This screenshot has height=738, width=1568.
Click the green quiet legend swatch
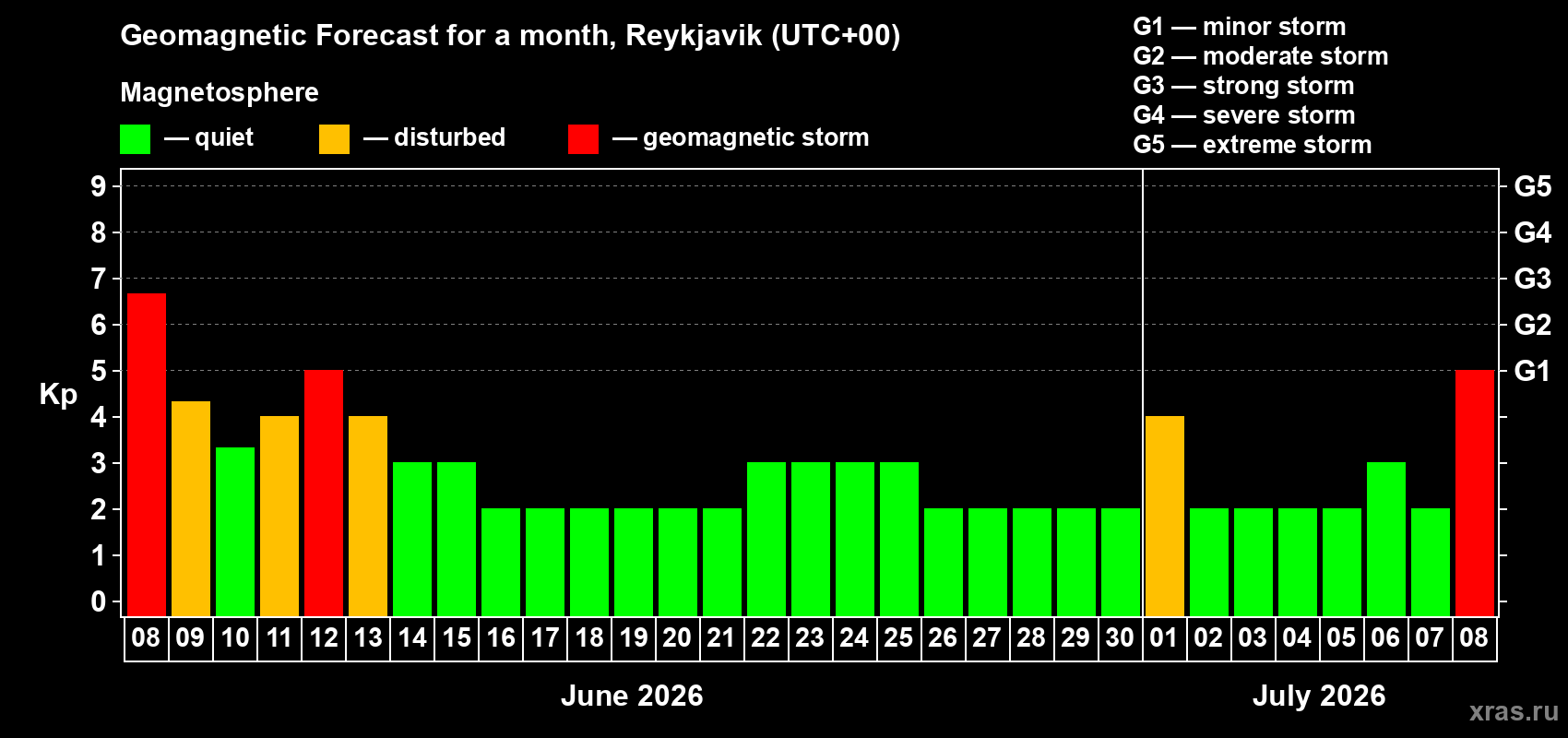pos(135,139)
